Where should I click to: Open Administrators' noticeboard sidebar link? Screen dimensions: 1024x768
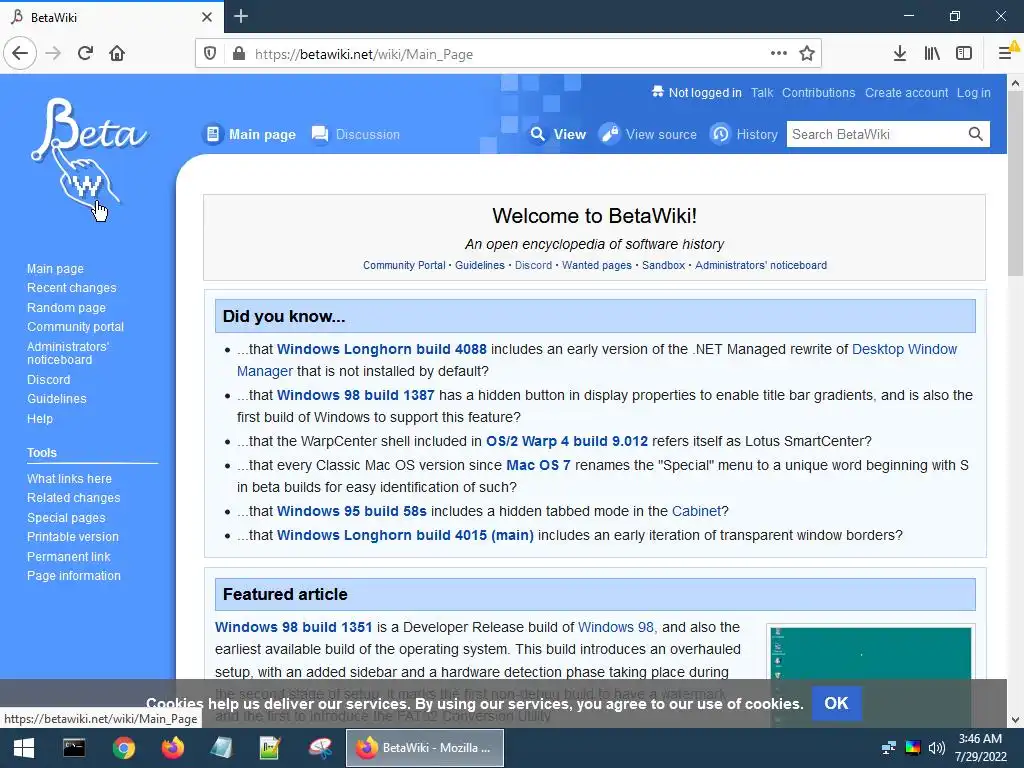(68, 353)
